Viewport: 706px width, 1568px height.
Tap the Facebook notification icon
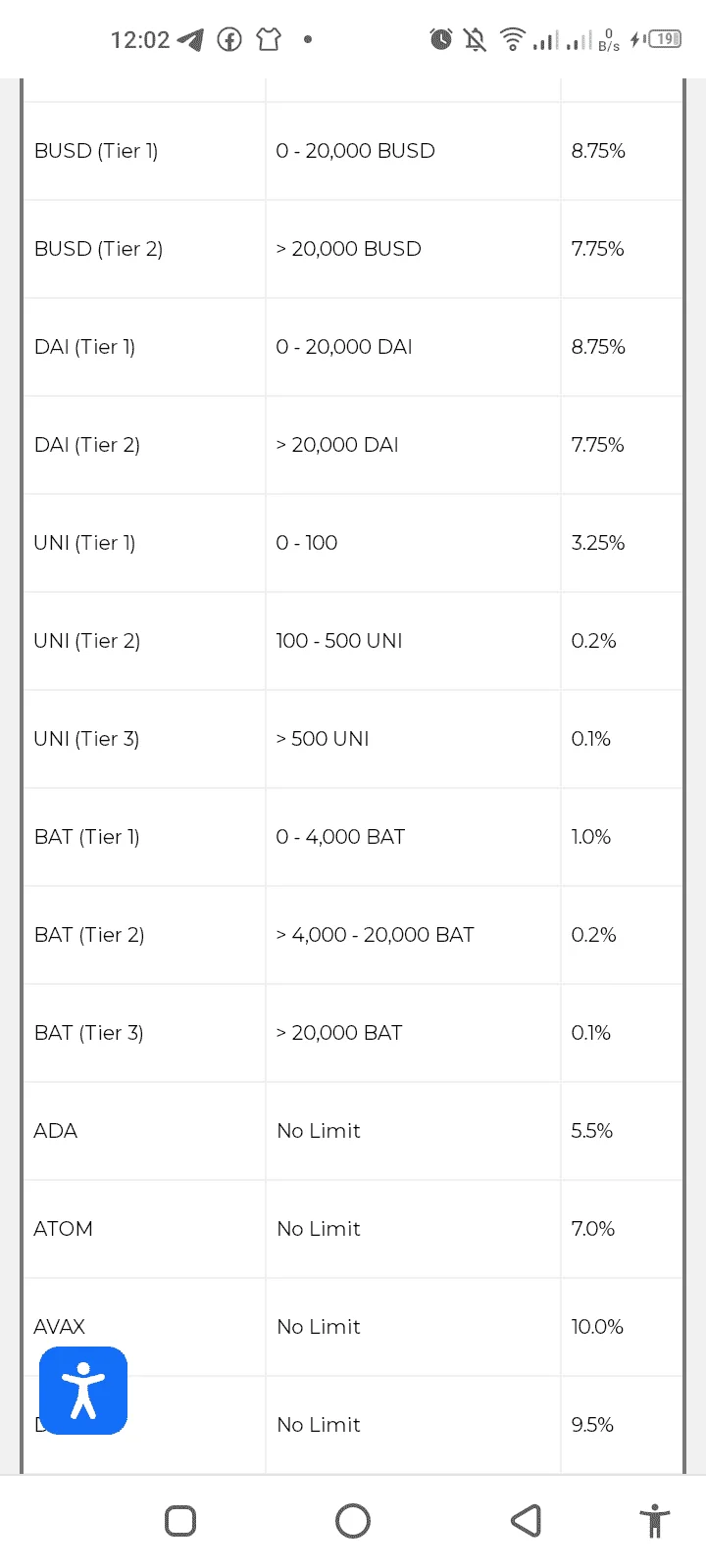[x=229, y=39]
